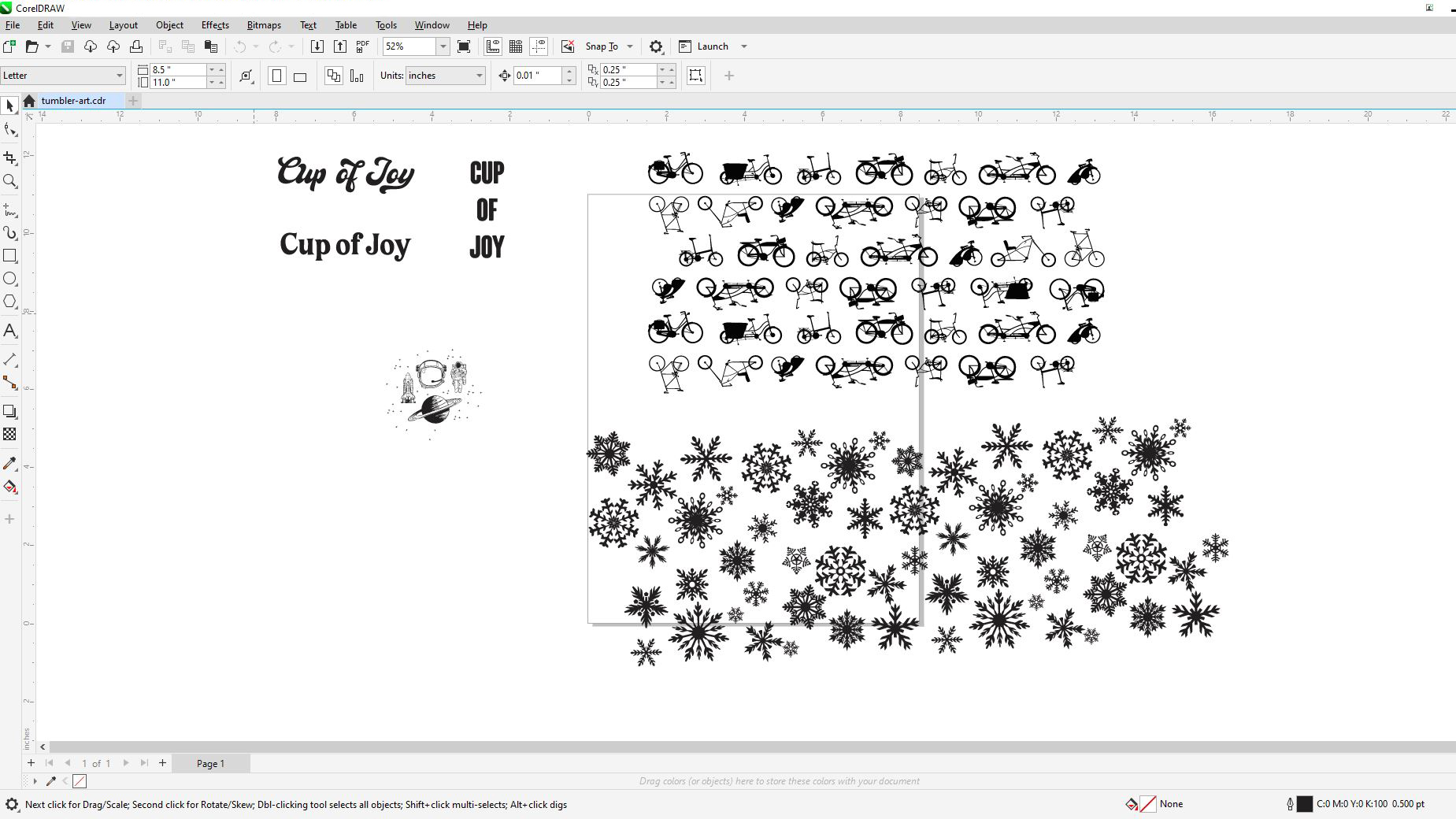Select the Pick tool
Screen dimensions: 1456x819
point(10,106)
